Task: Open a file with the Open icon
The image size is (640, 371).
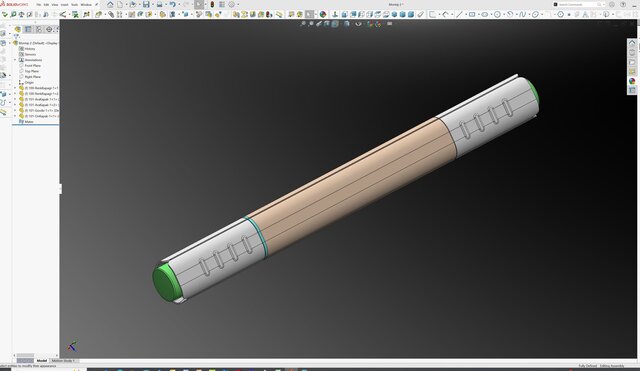Action: pos(133,4)
